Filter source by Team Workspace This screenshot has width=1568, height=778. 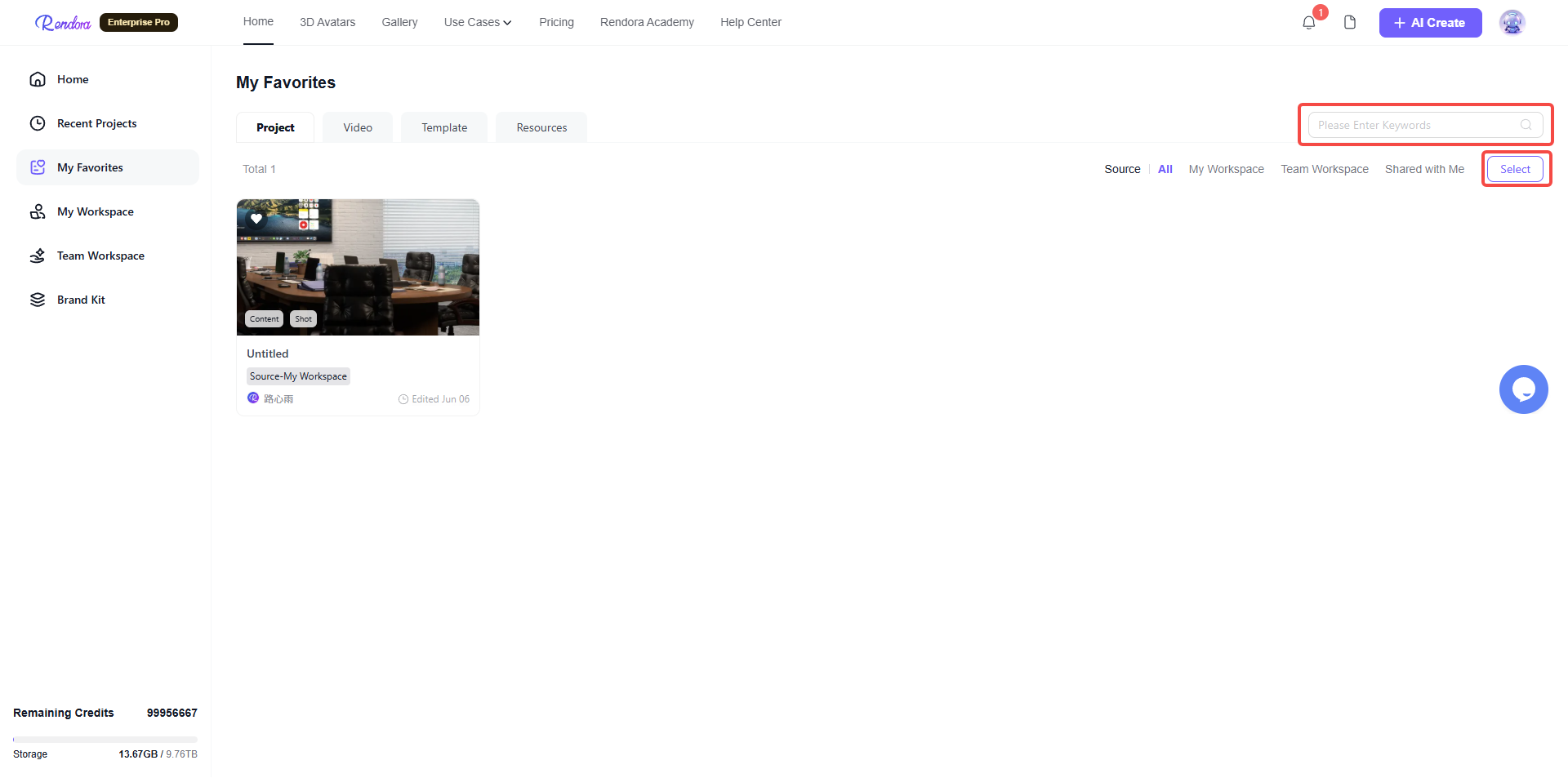click(x=1324, y=169)
